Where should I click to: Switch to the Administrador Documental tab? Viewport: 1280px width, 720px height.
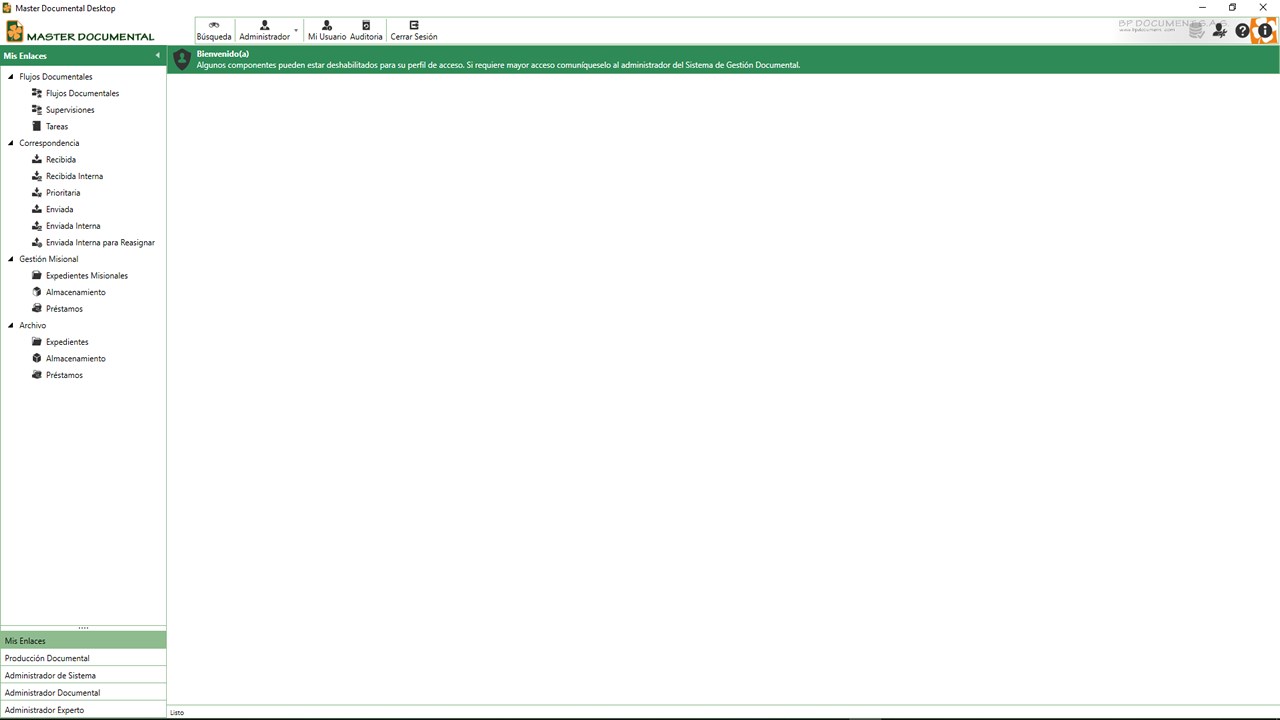click(x=83, y=692)
